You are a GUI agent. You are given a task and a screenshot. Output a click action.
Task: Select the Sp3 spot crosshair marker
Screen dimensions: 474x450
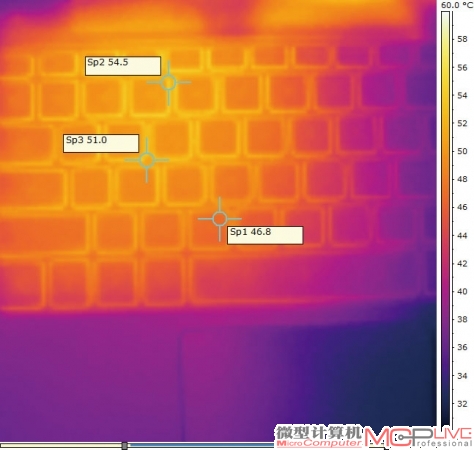pos(147,160)
